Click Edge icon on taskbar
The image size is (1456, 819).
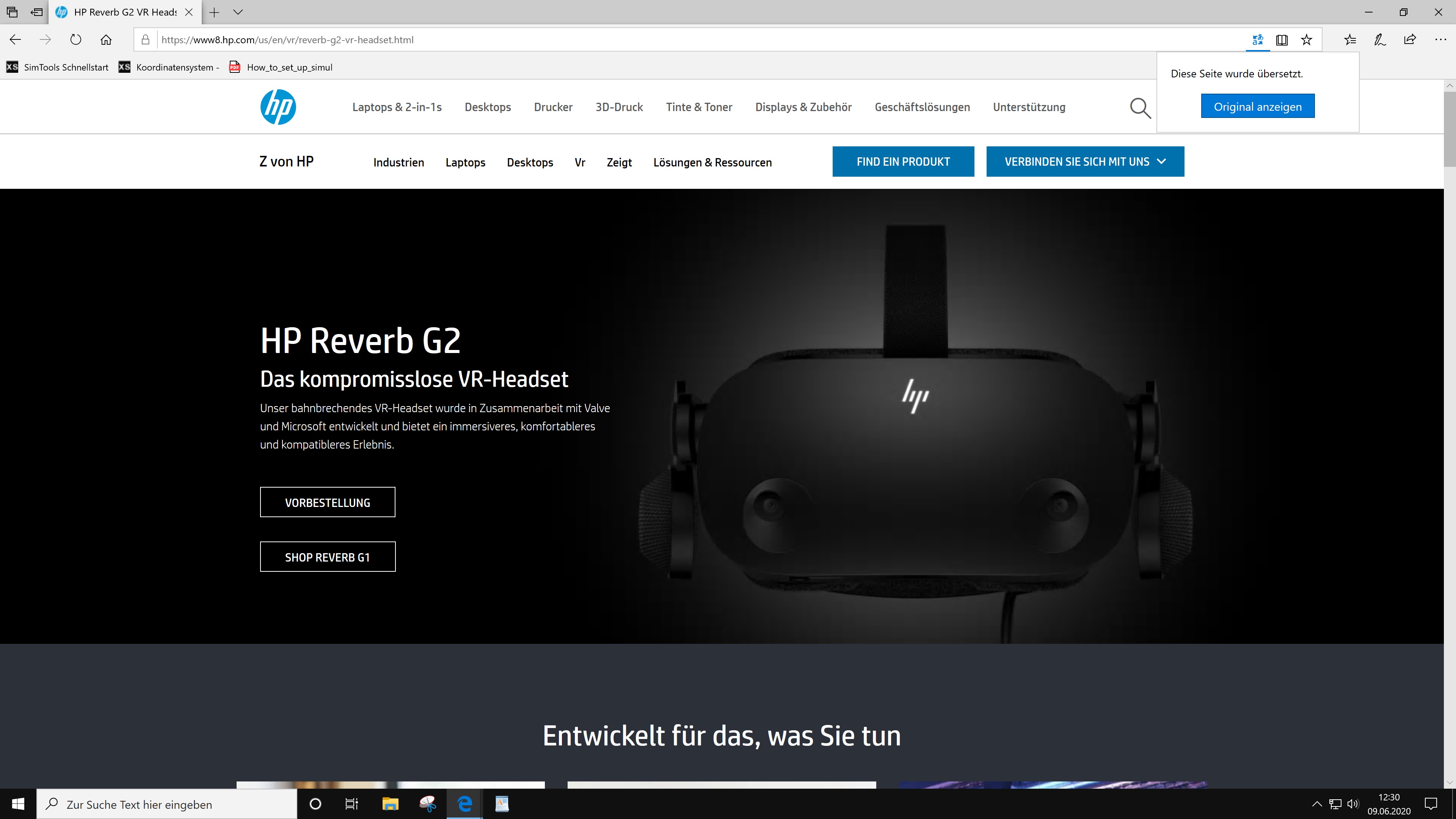click(x=464, y=804)
